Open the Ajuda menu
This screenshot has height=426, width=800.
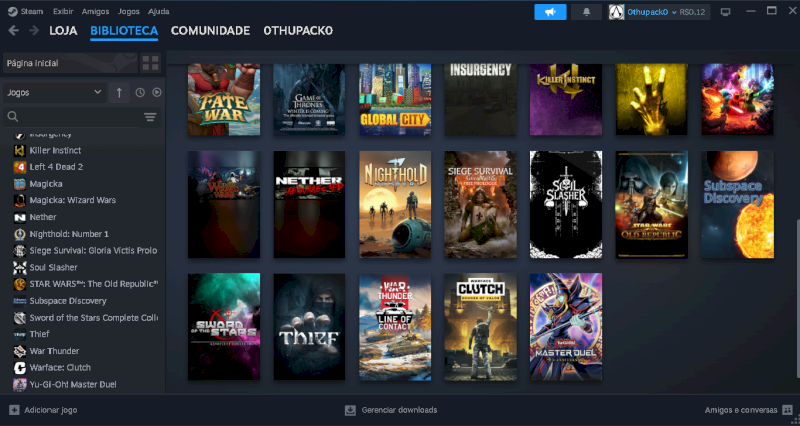tap(159, 11)
